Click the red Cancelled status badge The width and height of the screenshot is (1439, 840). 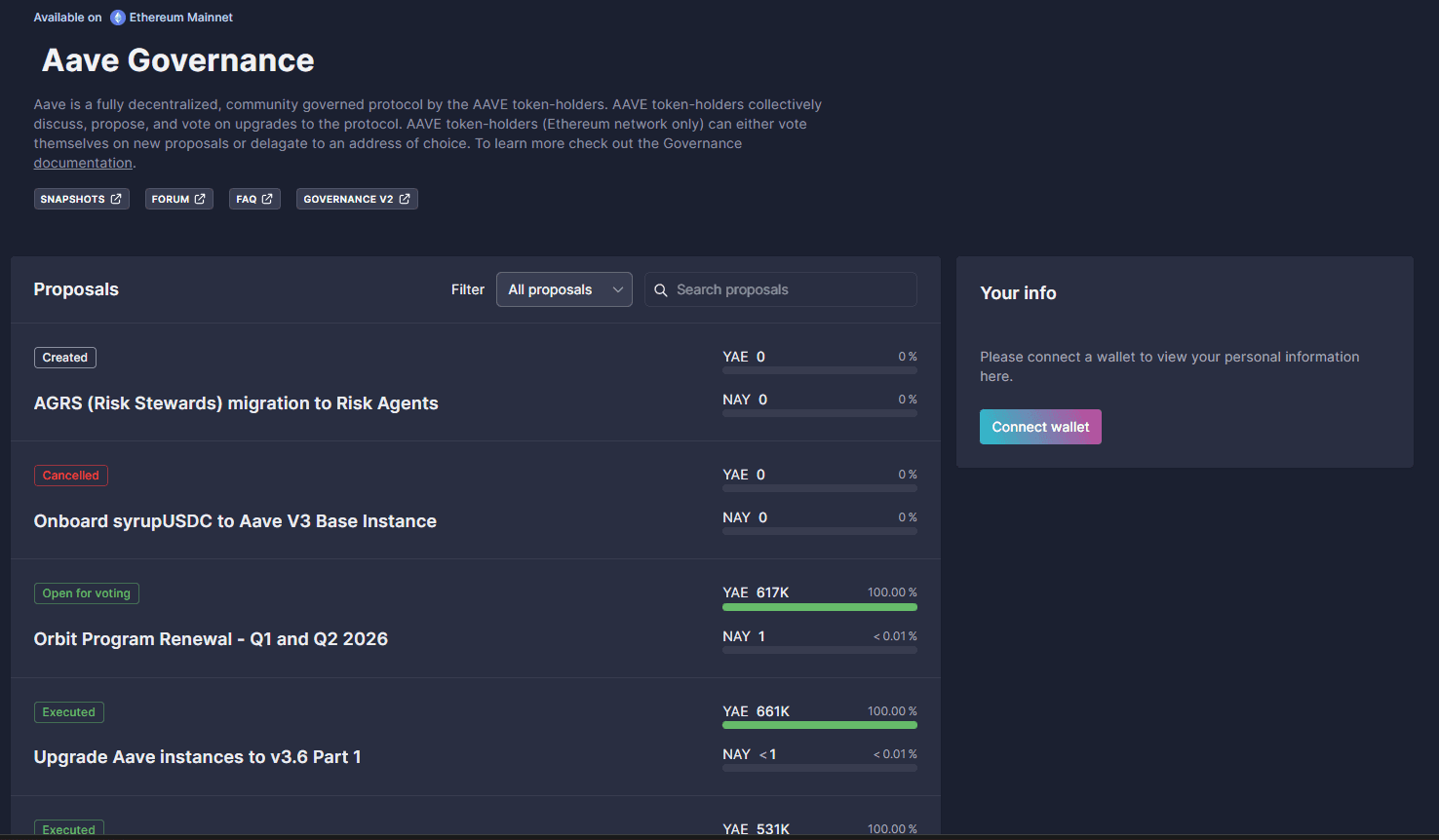(70, 476)
